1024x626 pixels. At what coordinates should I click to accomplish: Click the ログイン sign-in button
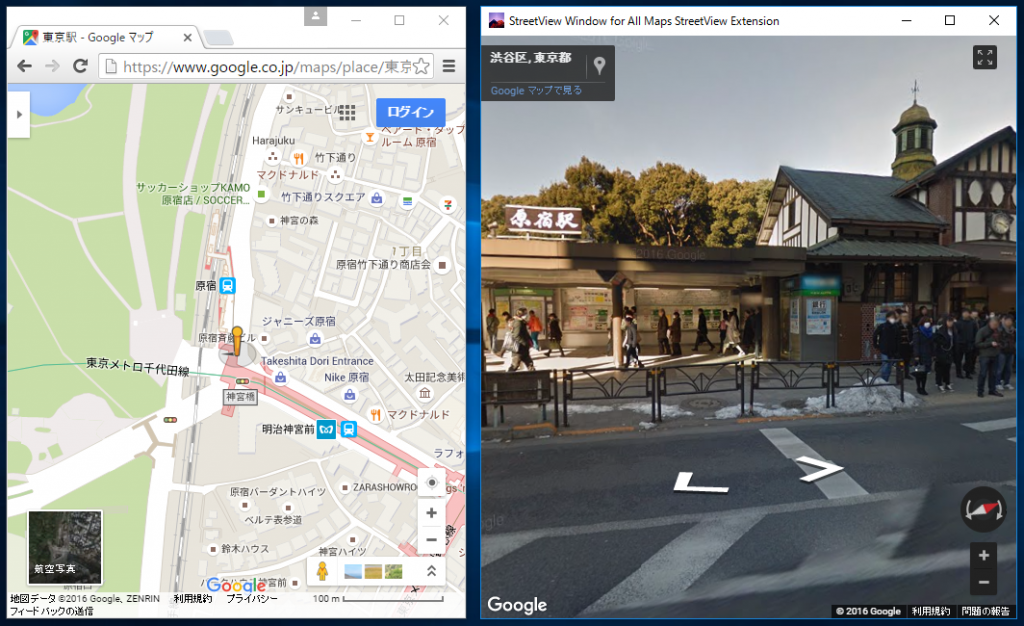point(410,112)
